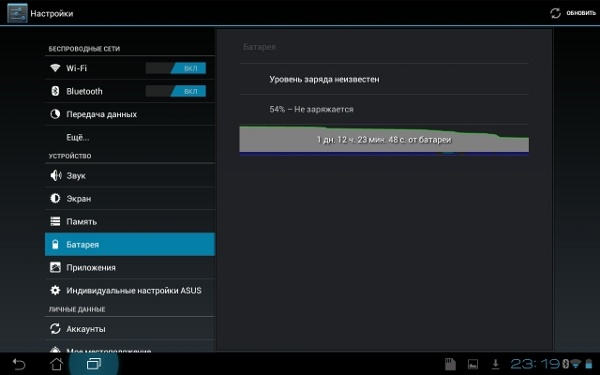Click the apps icon next to 'Приложения'
This screenshot has width=600, height=375.
55,267
